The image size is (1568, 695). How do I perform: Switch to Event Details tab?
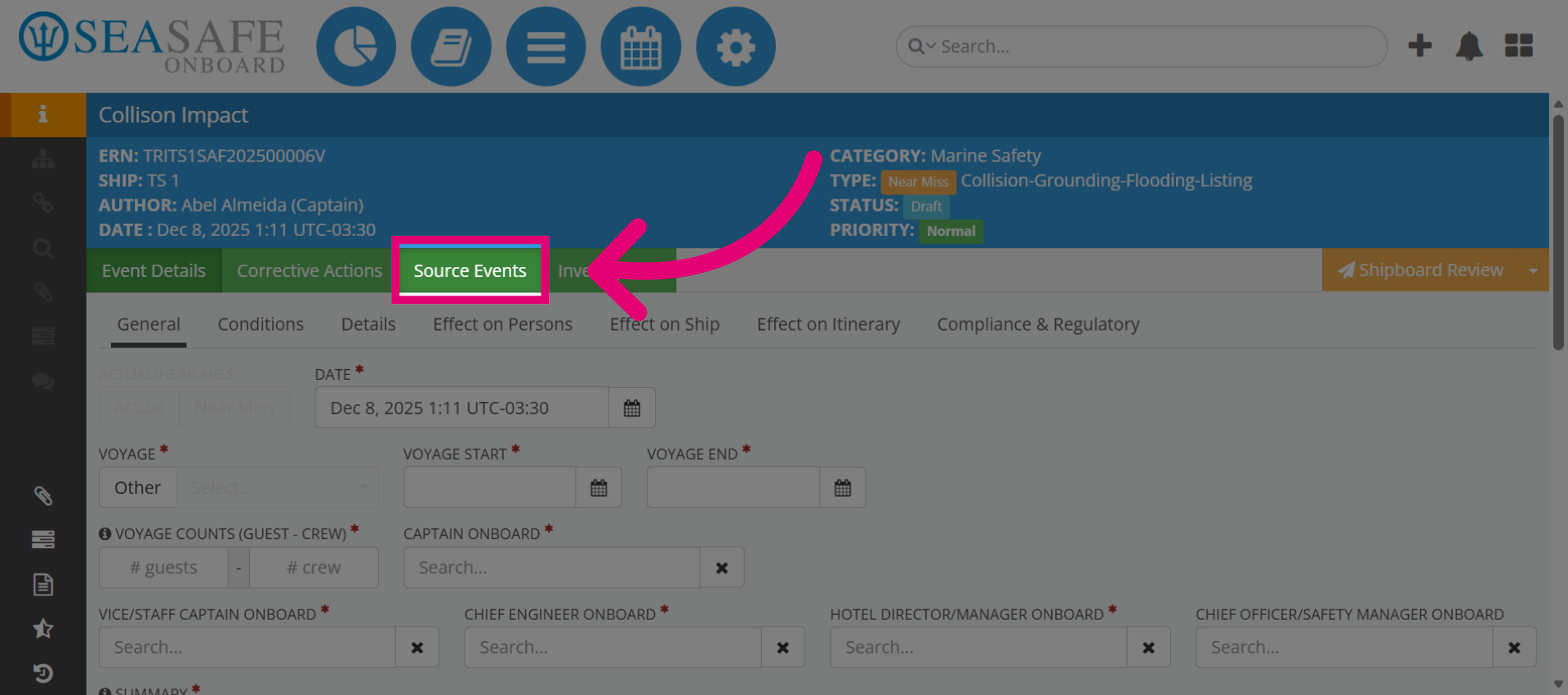point(154,270)
